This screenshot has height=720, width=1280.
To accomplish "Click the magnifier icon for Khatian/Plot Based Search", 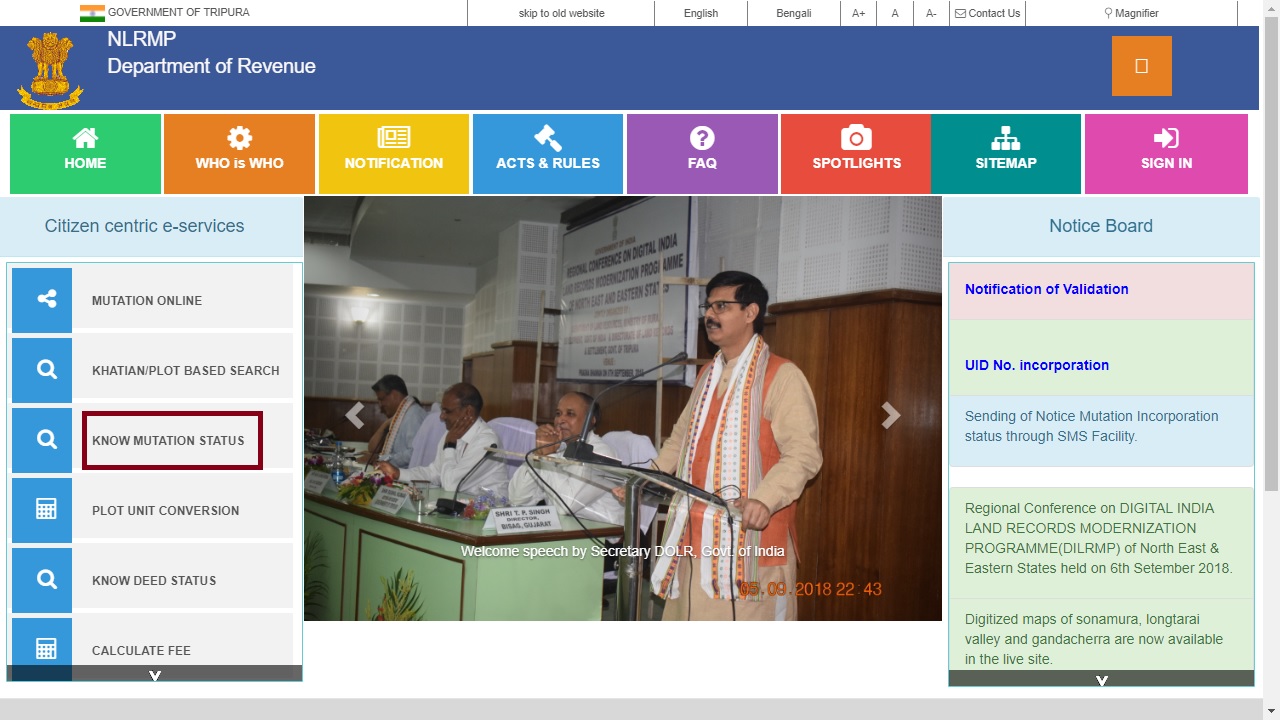I will pyautogui.click(x=42, y=370).
